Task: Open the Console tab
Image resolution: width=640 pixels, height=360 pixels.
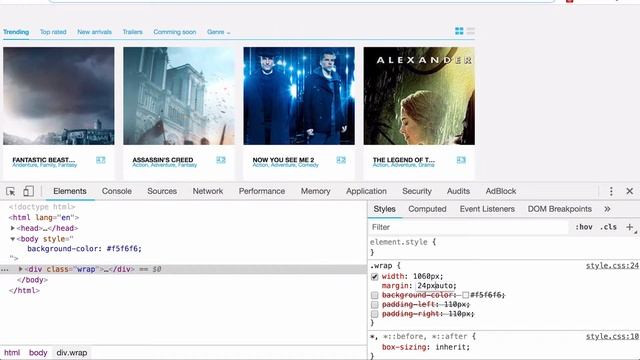Action: pyautogui.click(x=117, y=191)
